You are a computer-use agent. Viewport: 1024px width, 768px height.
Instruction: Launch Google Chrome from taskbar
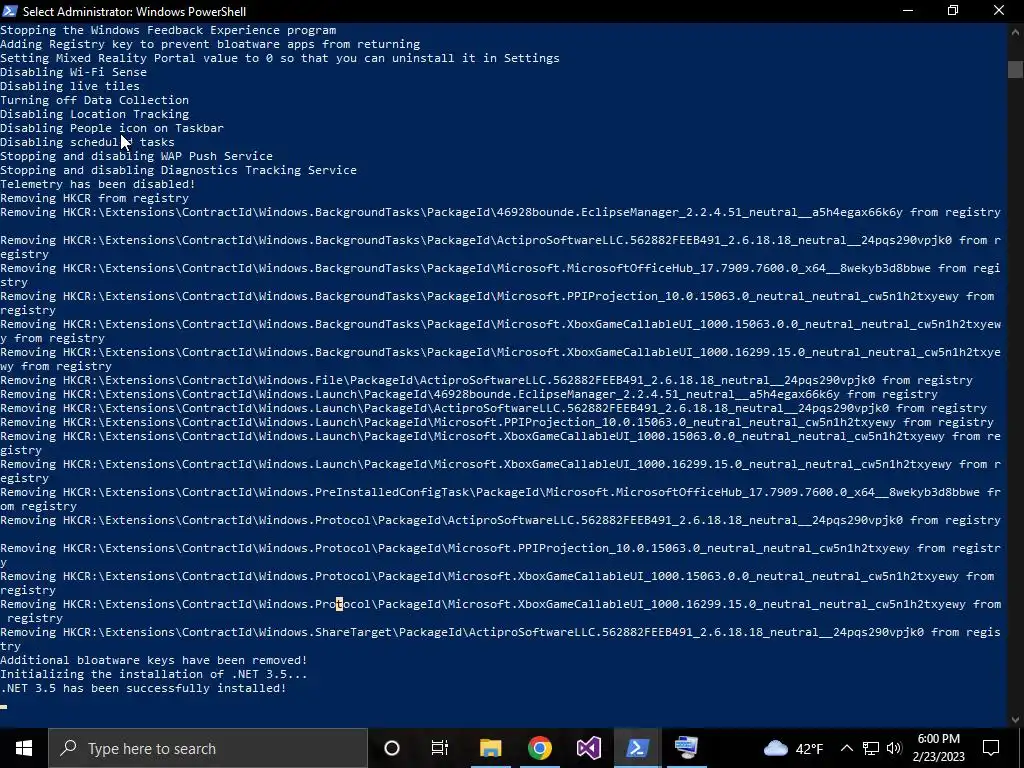(x=539, y=748)
